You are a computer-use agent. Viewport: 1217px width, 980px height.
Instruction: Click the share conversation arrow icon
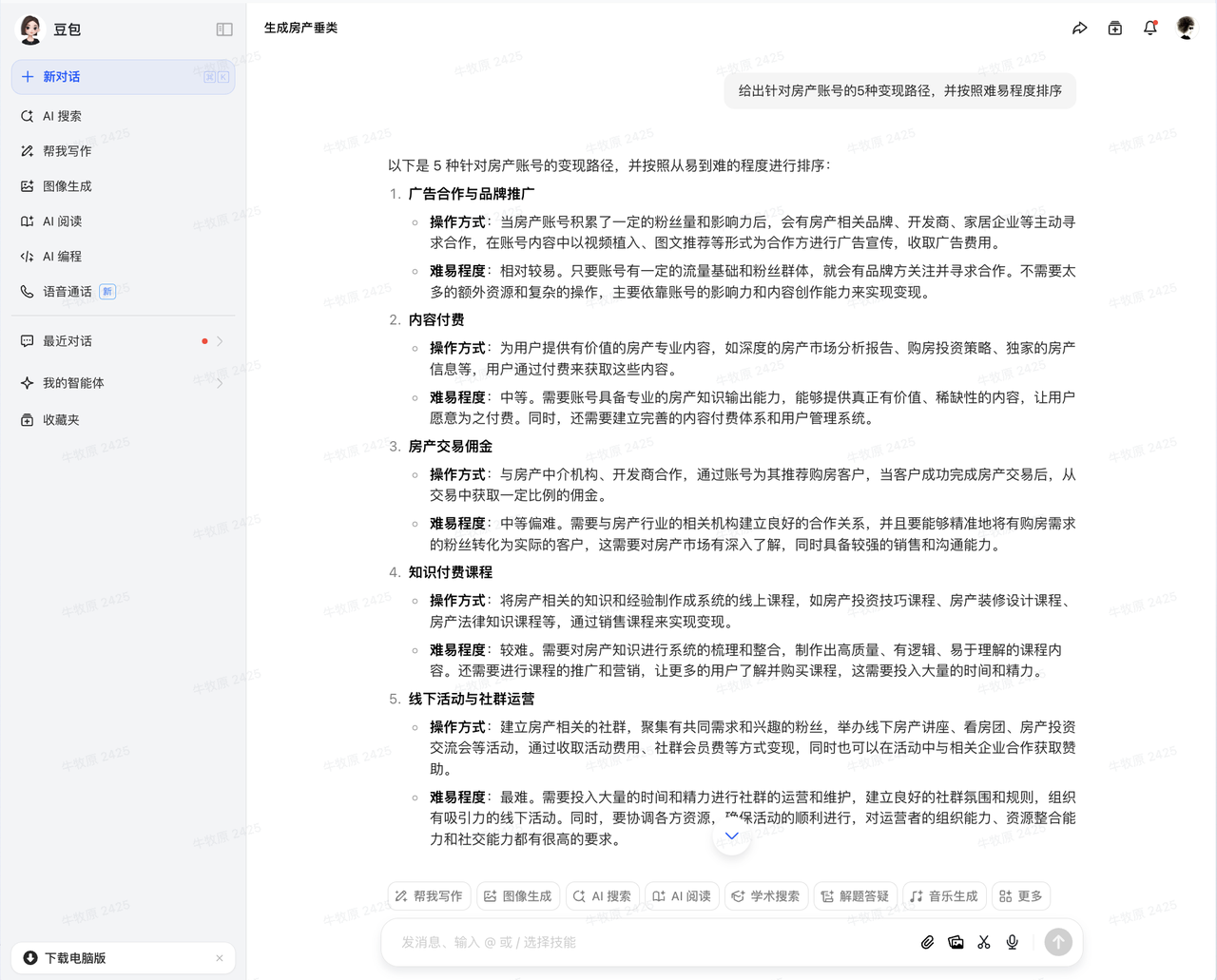pyautogui.click(x=1079, y=29)
